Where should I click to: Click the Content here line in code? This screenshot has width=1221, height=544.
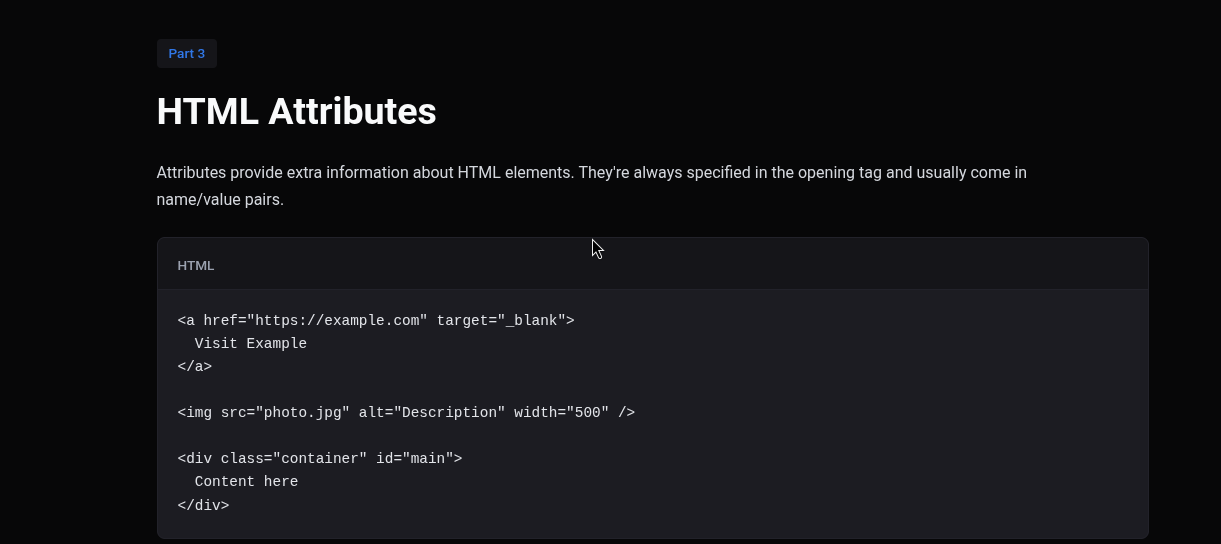pos(246,482)
